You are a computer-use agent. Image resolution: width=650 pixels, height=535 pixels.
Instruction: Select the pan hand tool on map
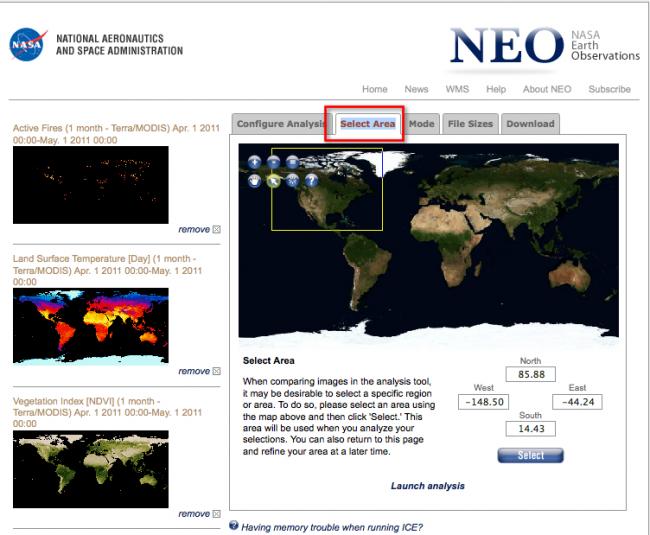click(255, 181)
